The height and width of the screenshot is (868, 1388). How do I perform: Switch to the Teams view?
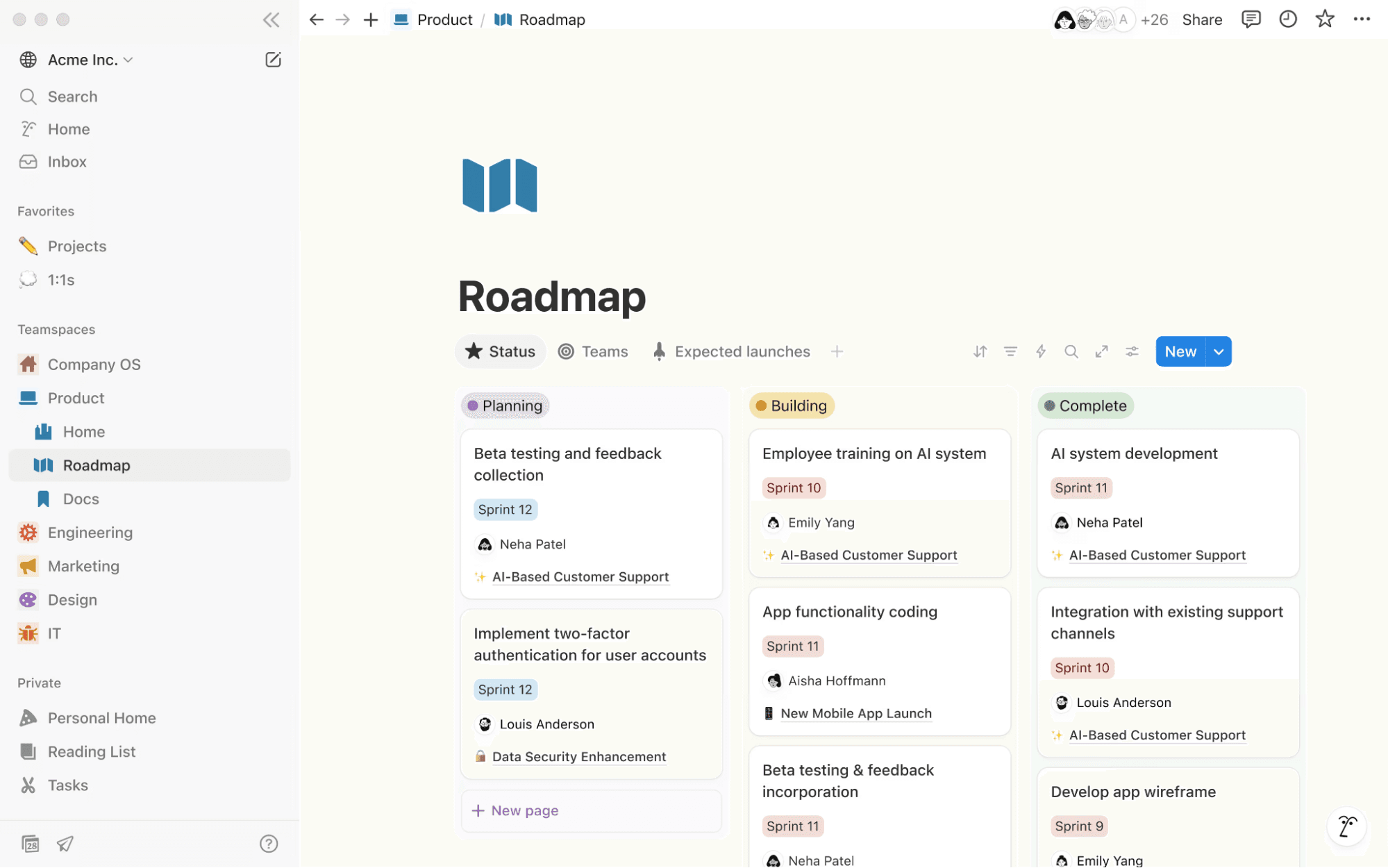click(x=593, y=351)
